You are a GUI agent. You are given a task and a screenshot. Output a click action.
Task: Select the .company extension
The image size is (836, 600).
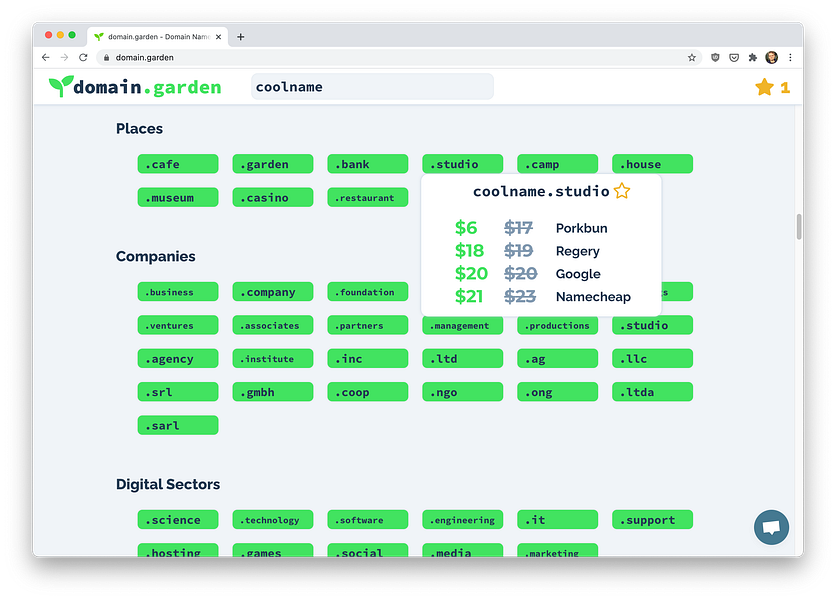[273, 292]
